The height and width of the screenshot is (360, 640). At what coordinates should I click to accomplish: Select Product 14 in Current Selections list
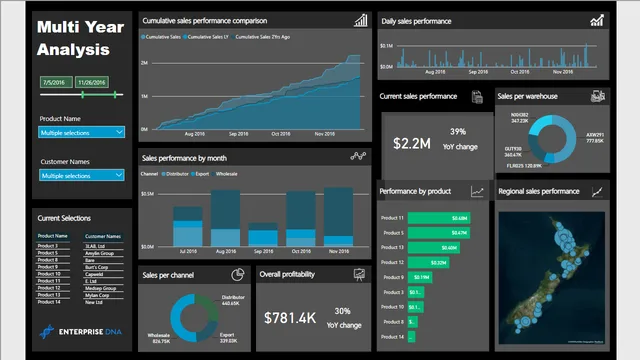point(49,302)
